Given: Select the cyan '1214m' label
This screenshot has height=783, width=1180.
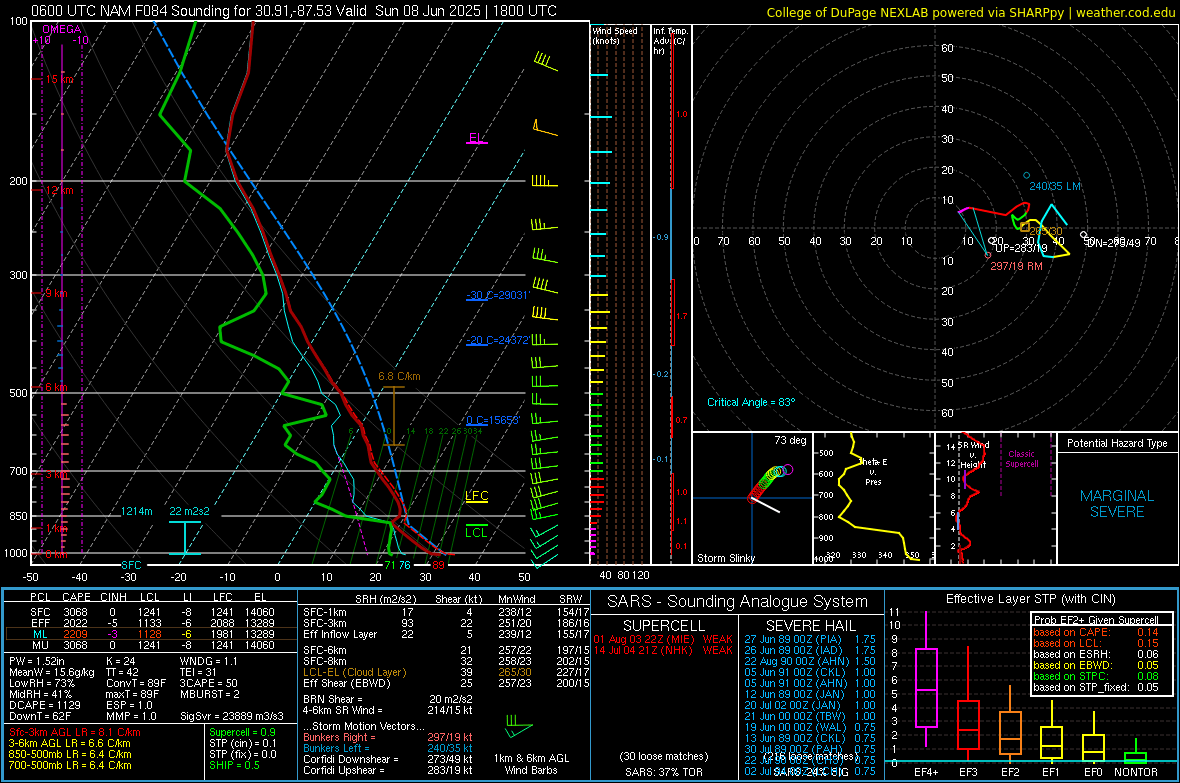Looking at the screenshot, I should pyautogui.click(x=136, y=511).
